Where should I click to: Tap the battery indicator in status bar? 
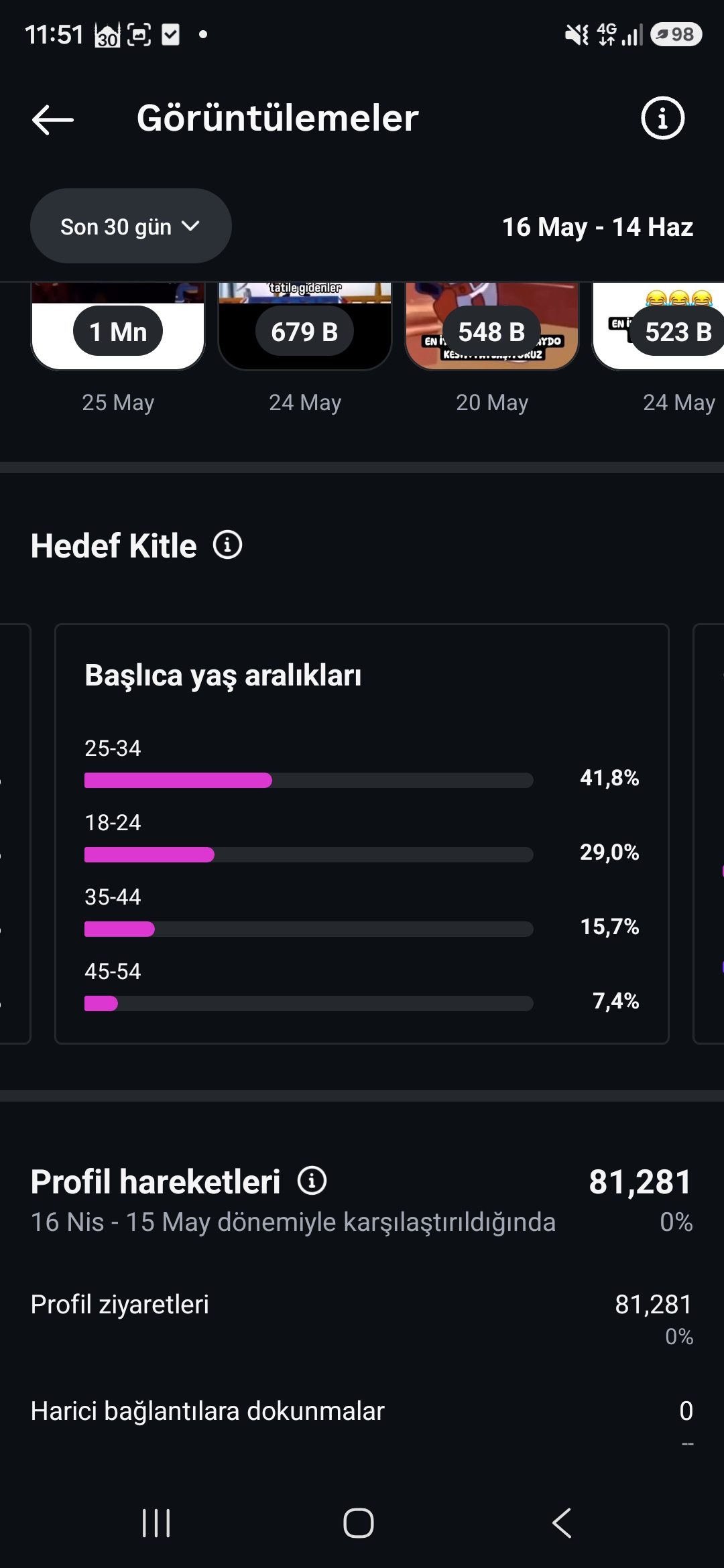tap(676, 34)
